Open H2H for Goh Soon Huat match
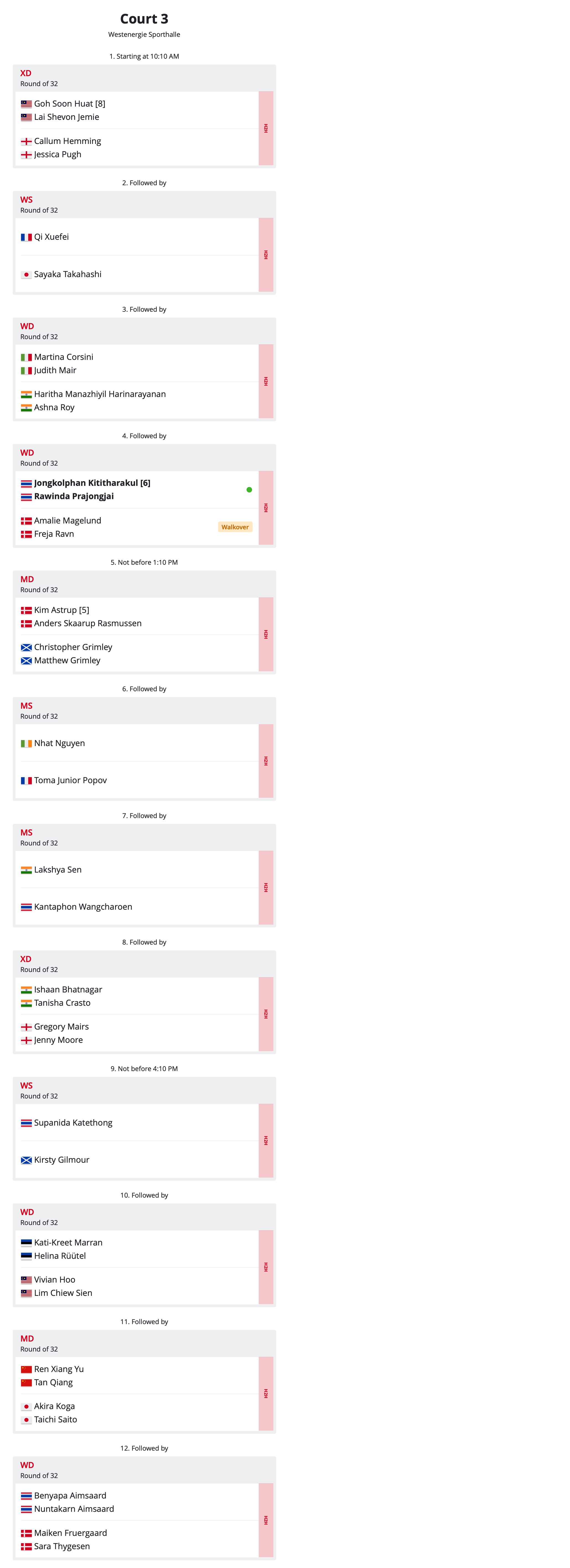This screenshot has width=570, height=1568. [266, 128]
